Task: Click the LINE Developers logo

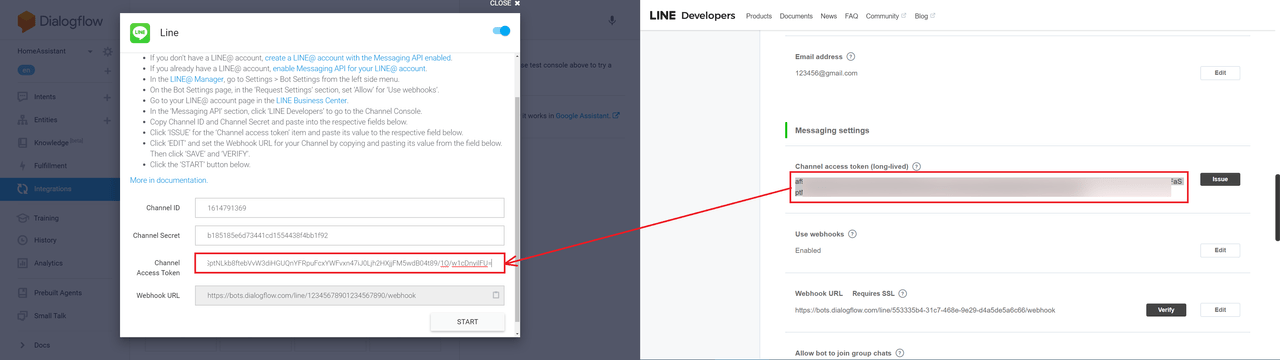Action: pos(692,15)
